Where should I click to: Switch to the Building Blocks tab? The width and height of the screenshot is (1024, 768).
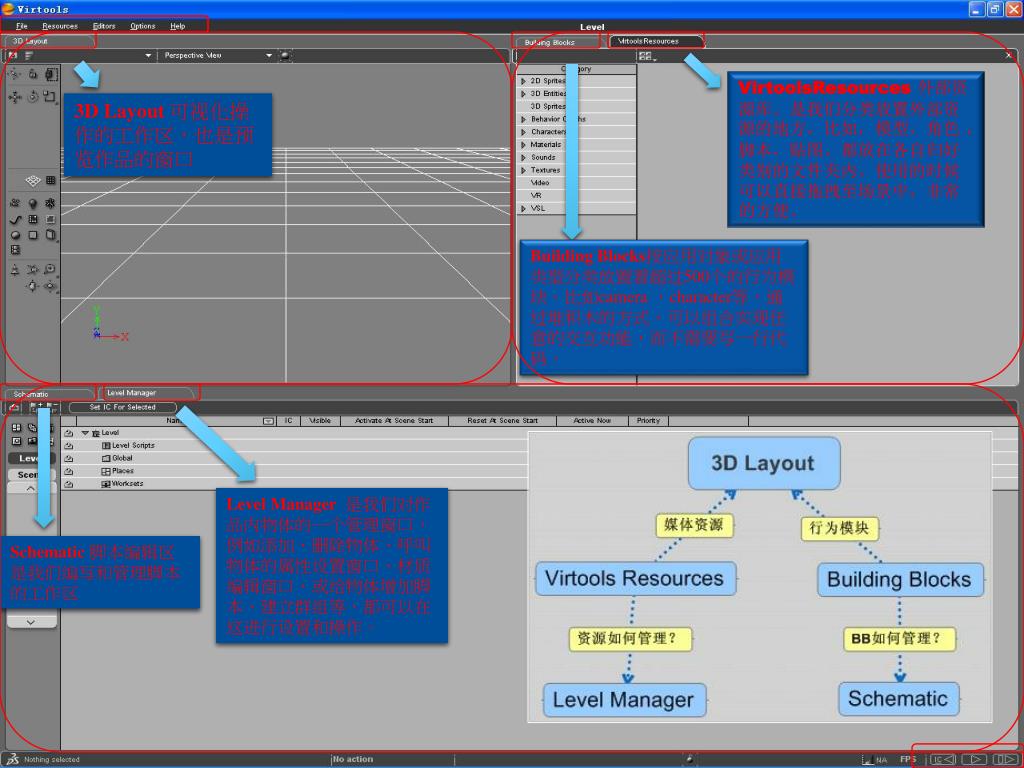pyautogui.click(x=555, y=42)
